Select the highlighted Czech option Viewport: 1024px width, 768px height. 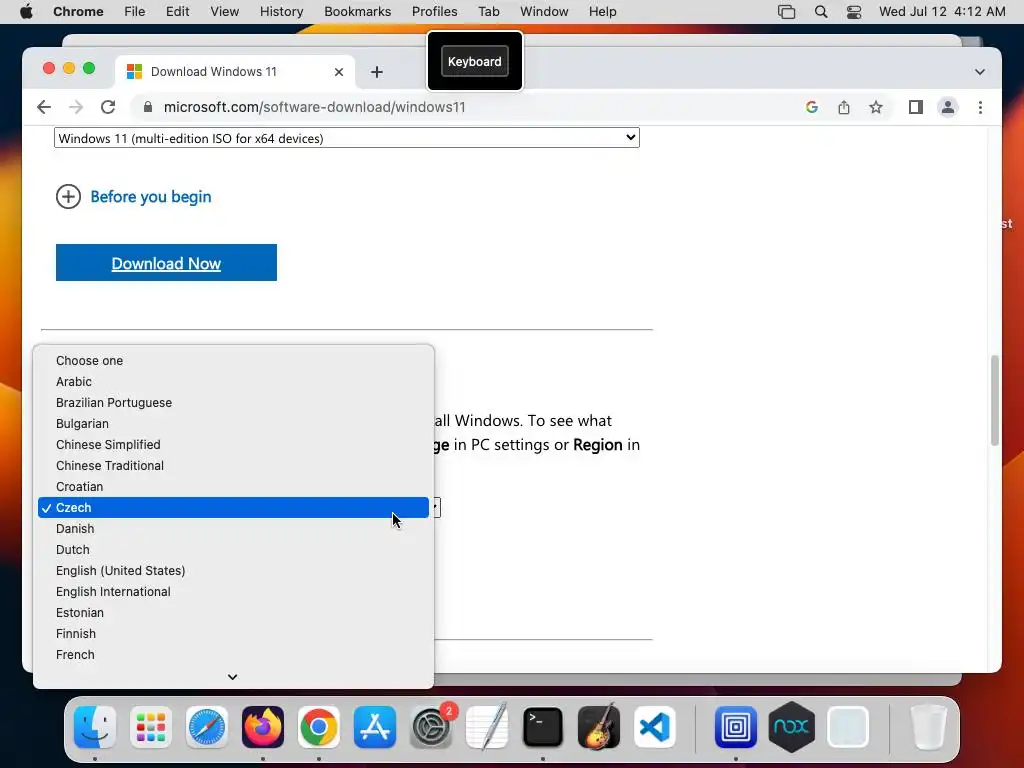tap(234, 507)
